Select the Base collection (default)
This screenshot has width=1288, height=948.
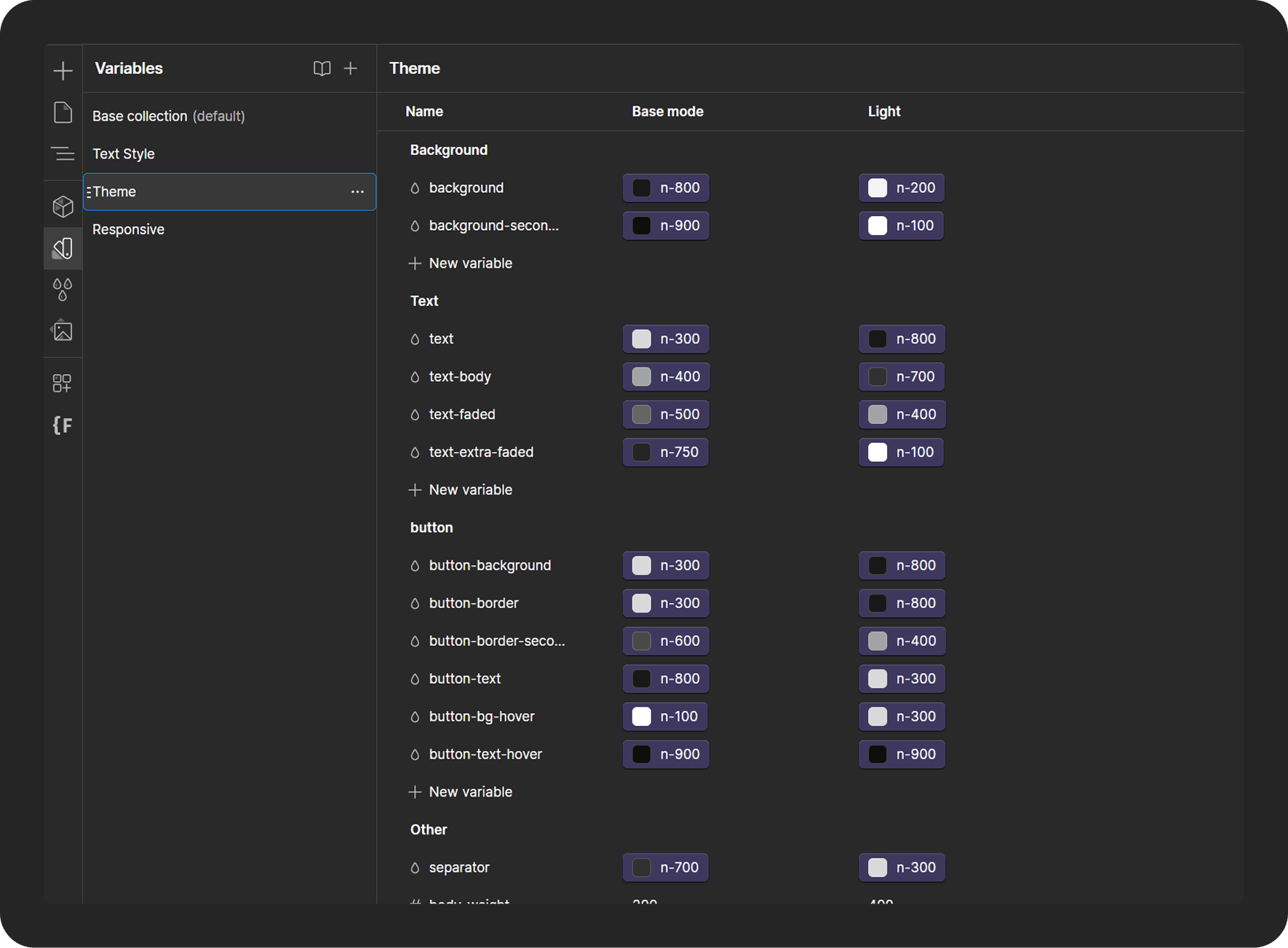pyautogui.click(x=168, y=116)
